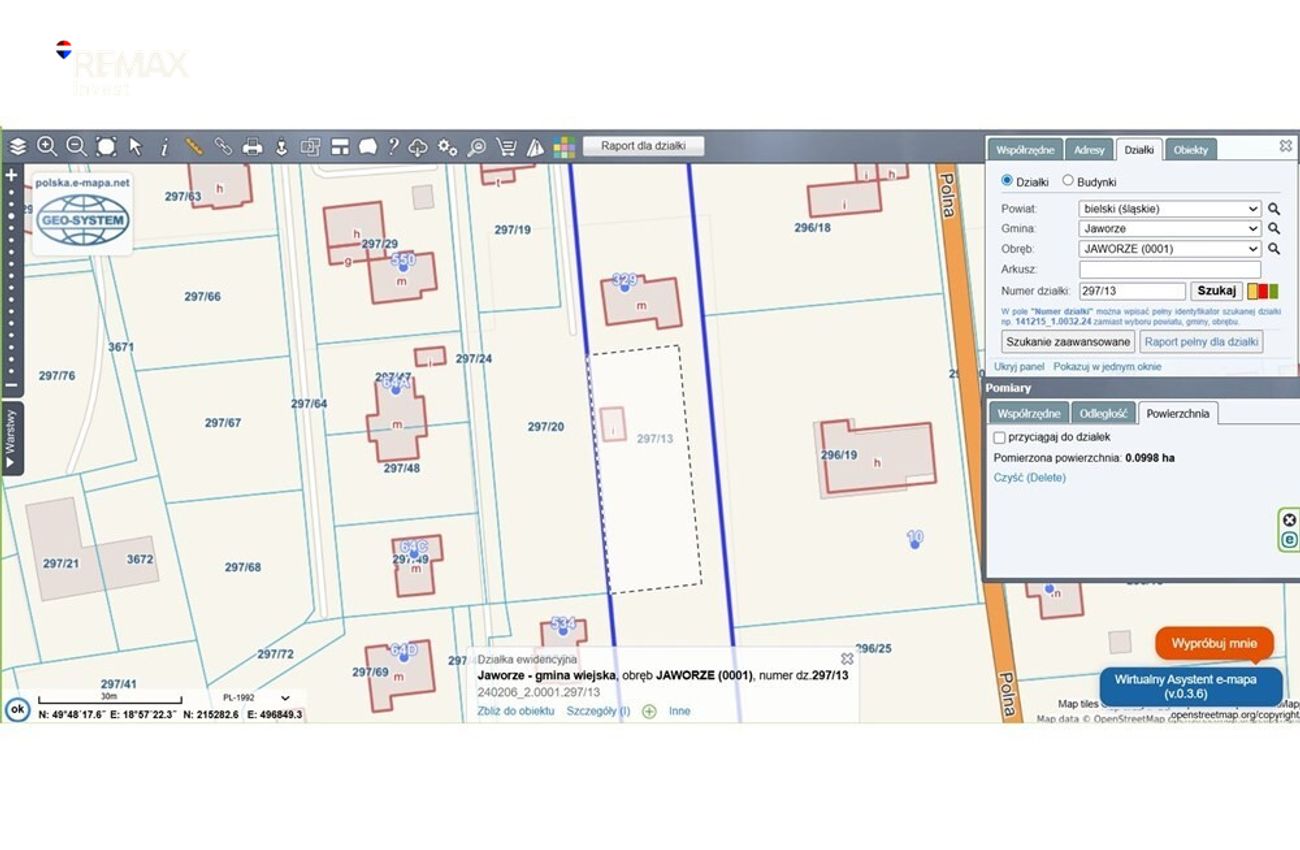
Task: Open the Powiat dropdown
Action: click(x=1170, y=209)
